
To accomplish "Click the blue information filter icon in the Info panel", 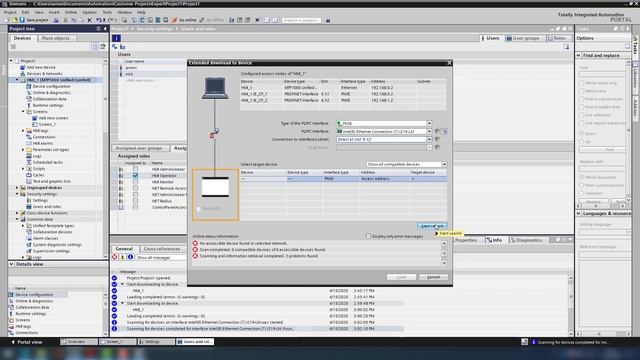I will tap(130, 257).
